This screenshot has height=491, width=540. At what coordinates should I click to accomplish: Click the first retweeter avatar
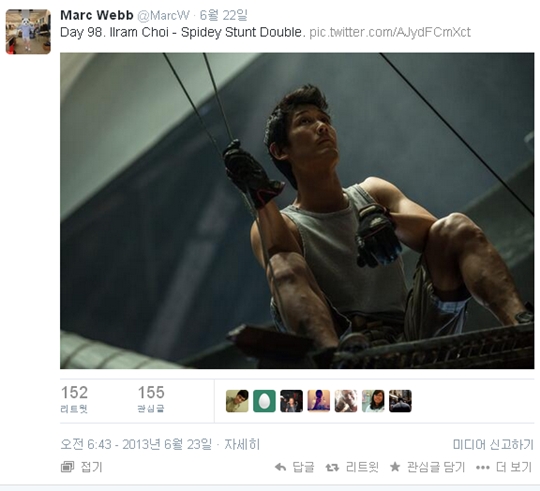coord(237,401)
